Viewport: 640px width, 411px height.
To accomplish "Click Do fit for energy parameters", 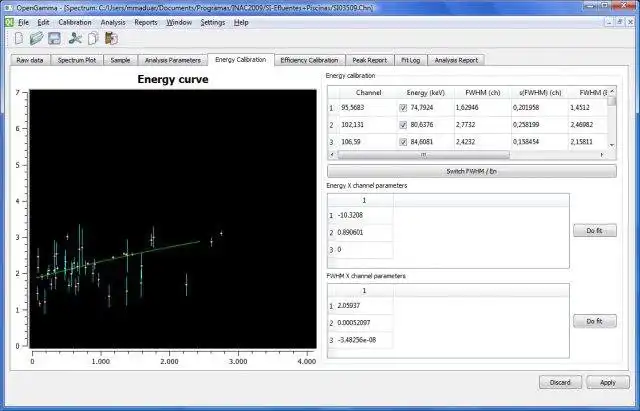I will (x=595, y=231).
